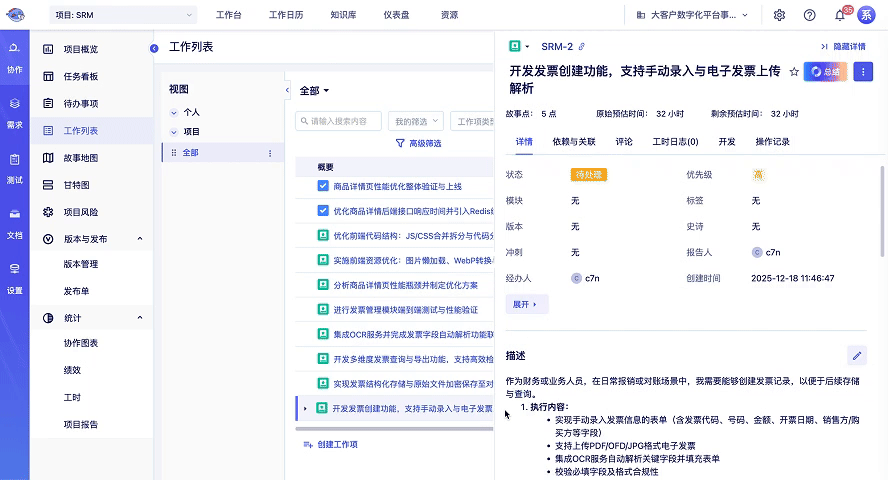Open notifications bell icon
This screenshot has height=480, width=888.
[x=840, y=15]
